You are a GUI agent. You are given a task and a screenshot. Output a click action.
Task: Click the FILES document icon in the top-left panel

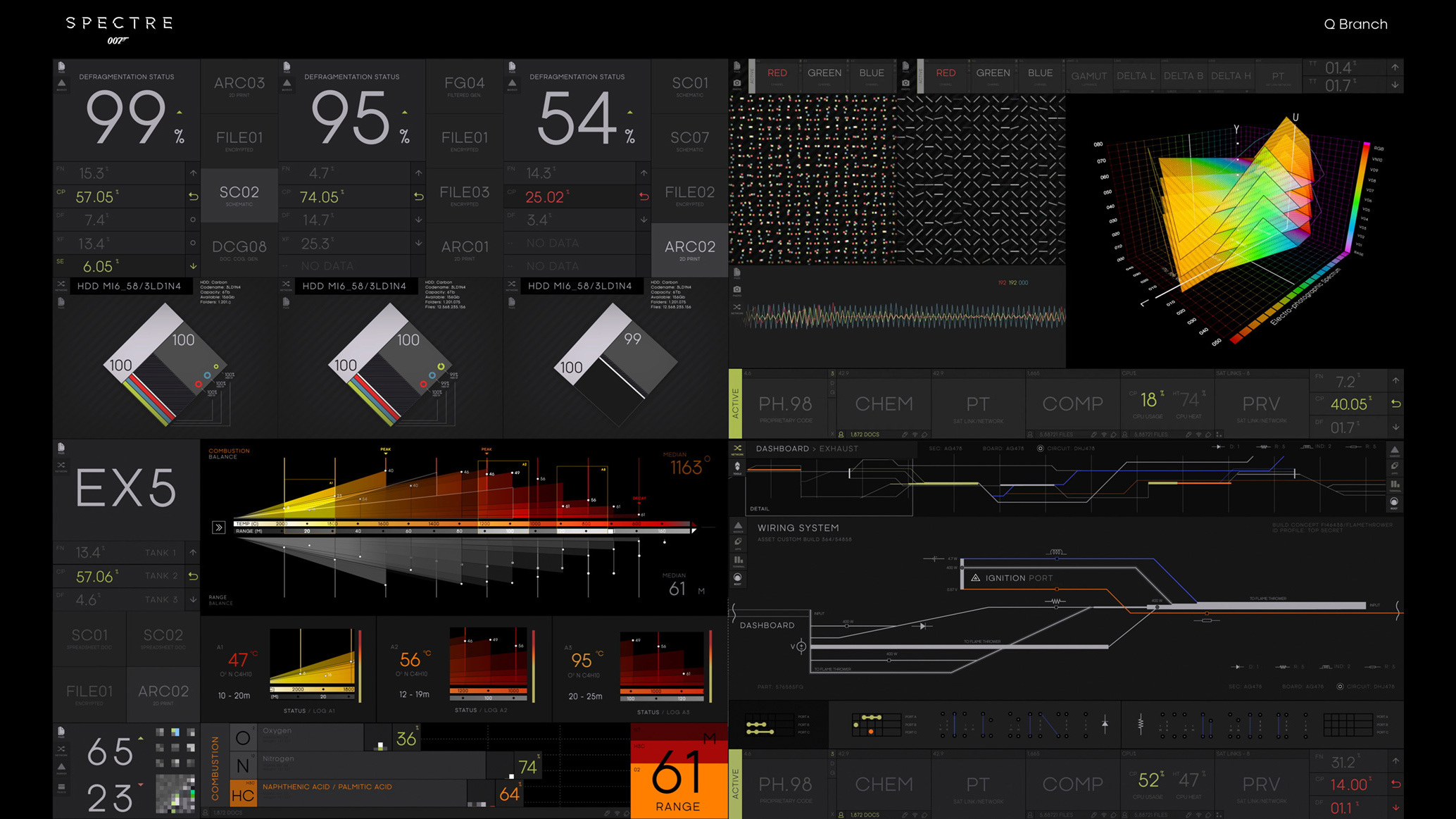(61, 66)
